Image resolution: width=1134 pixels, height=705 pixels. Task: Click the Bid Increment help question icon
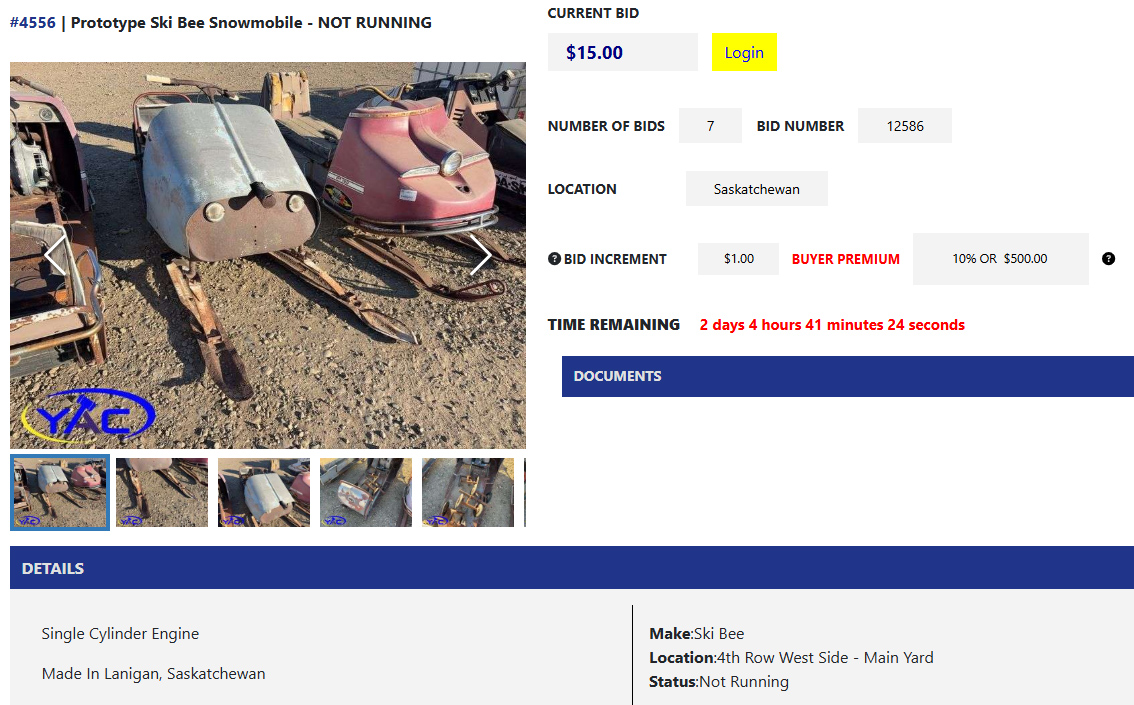pyautogui.click(x=554, y=259)
